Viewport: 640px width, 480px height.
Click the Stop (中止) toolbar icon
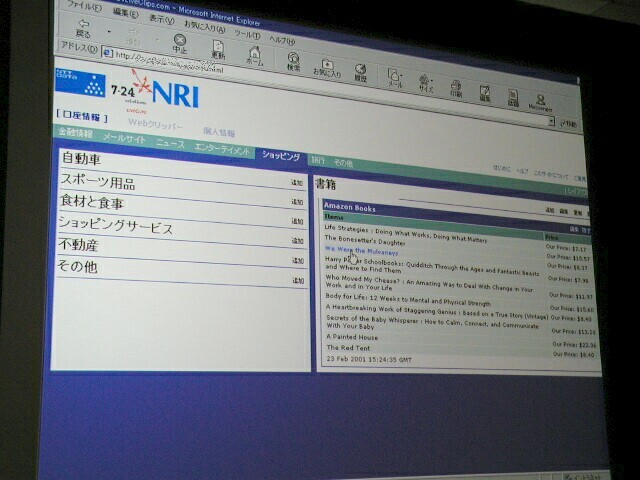click(x=179, y=42)
